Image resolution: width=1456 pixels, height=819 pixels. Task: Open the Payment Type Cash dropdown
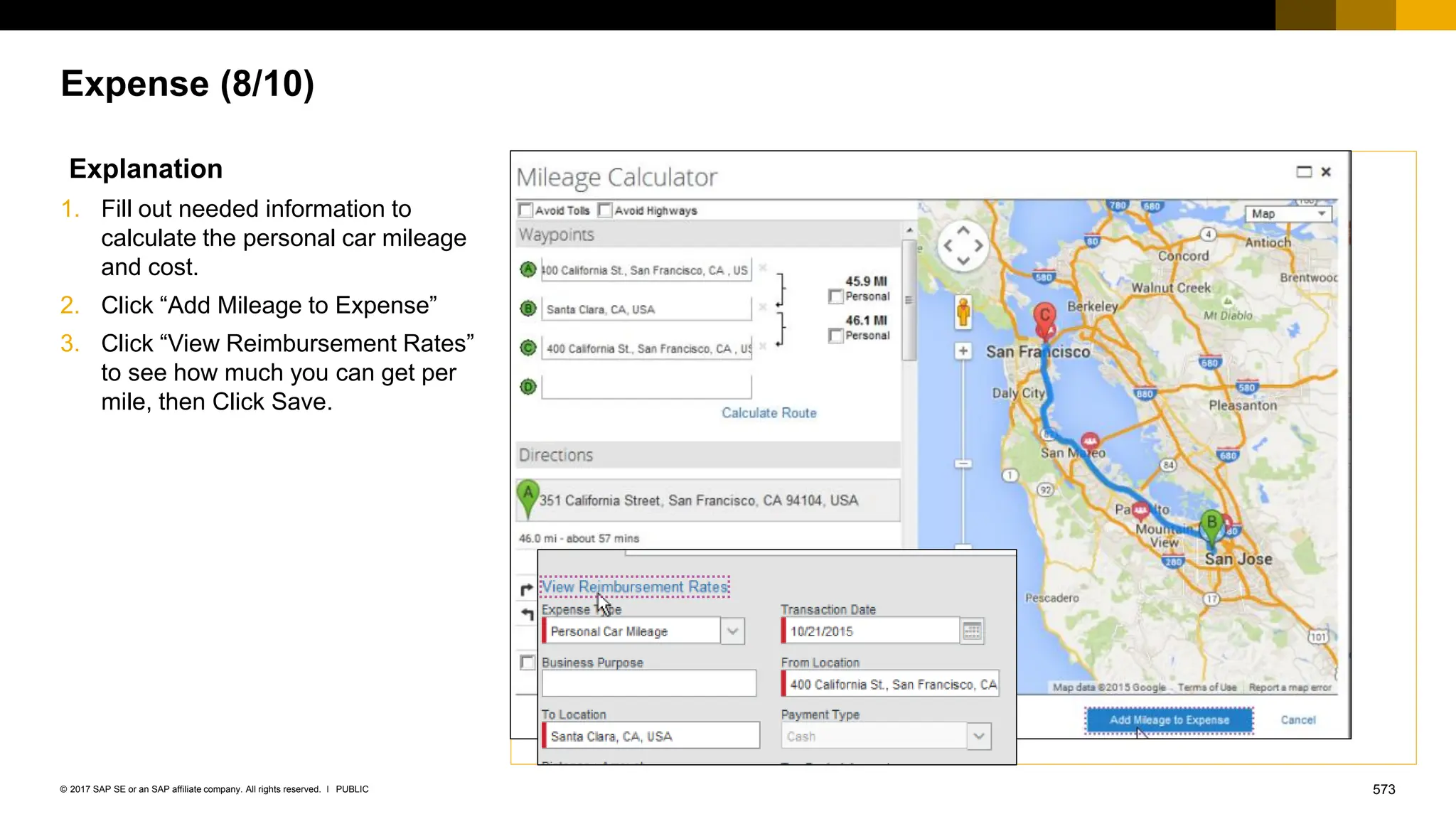tap(979, 737)
